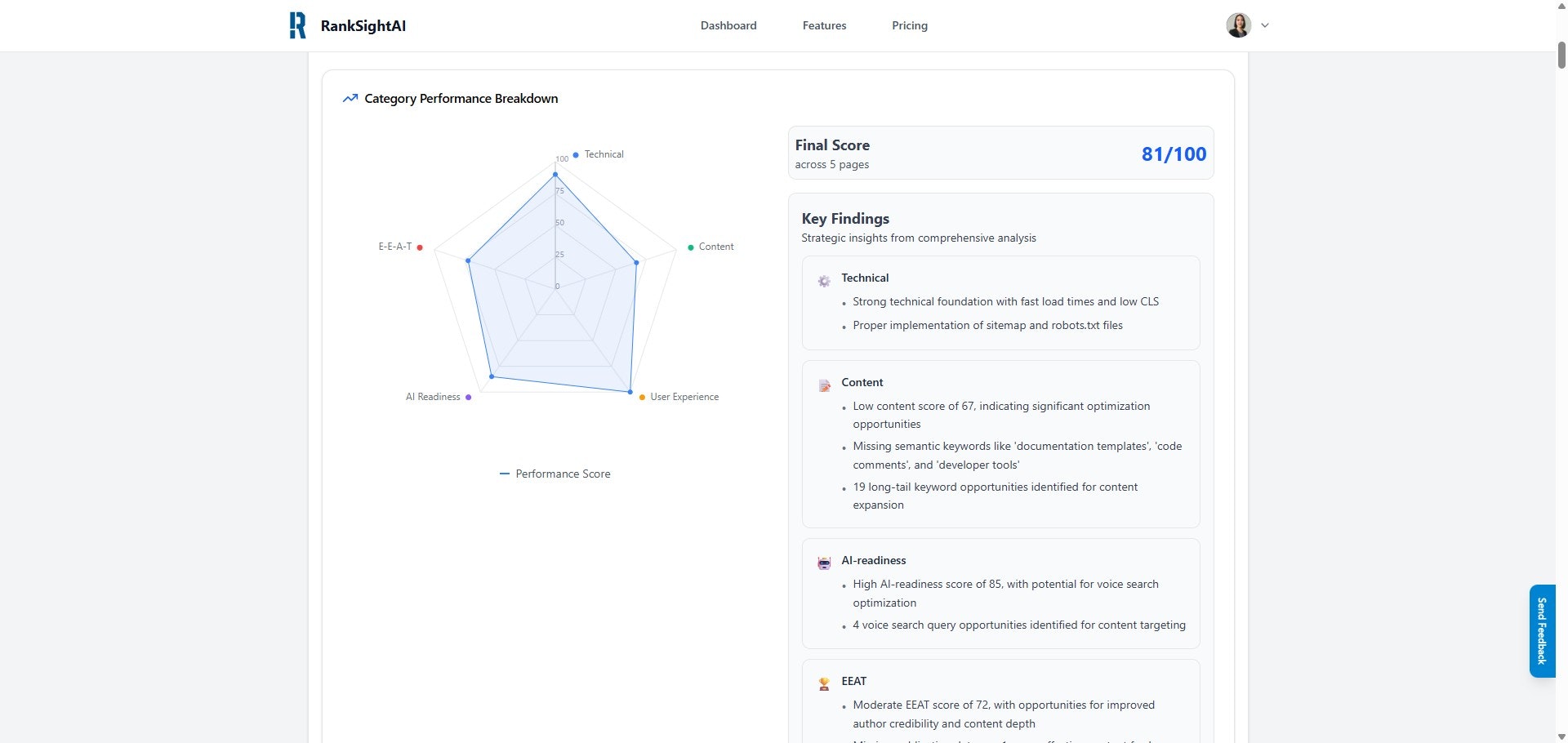Click the document icon in Content findings
The height and width of the screenshot is (743, 1568).
click(824, 385)
